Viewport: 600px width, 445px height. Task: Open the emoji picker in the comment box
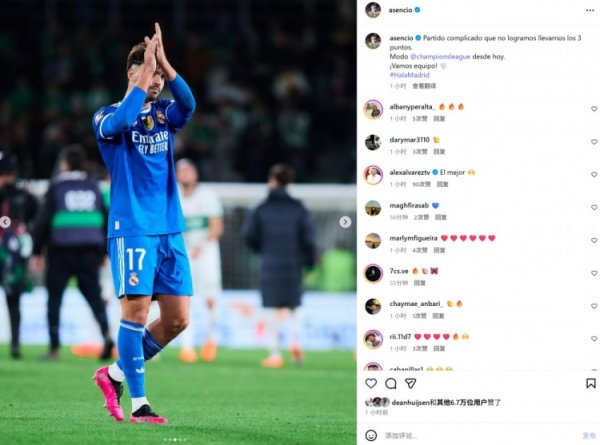371,435
